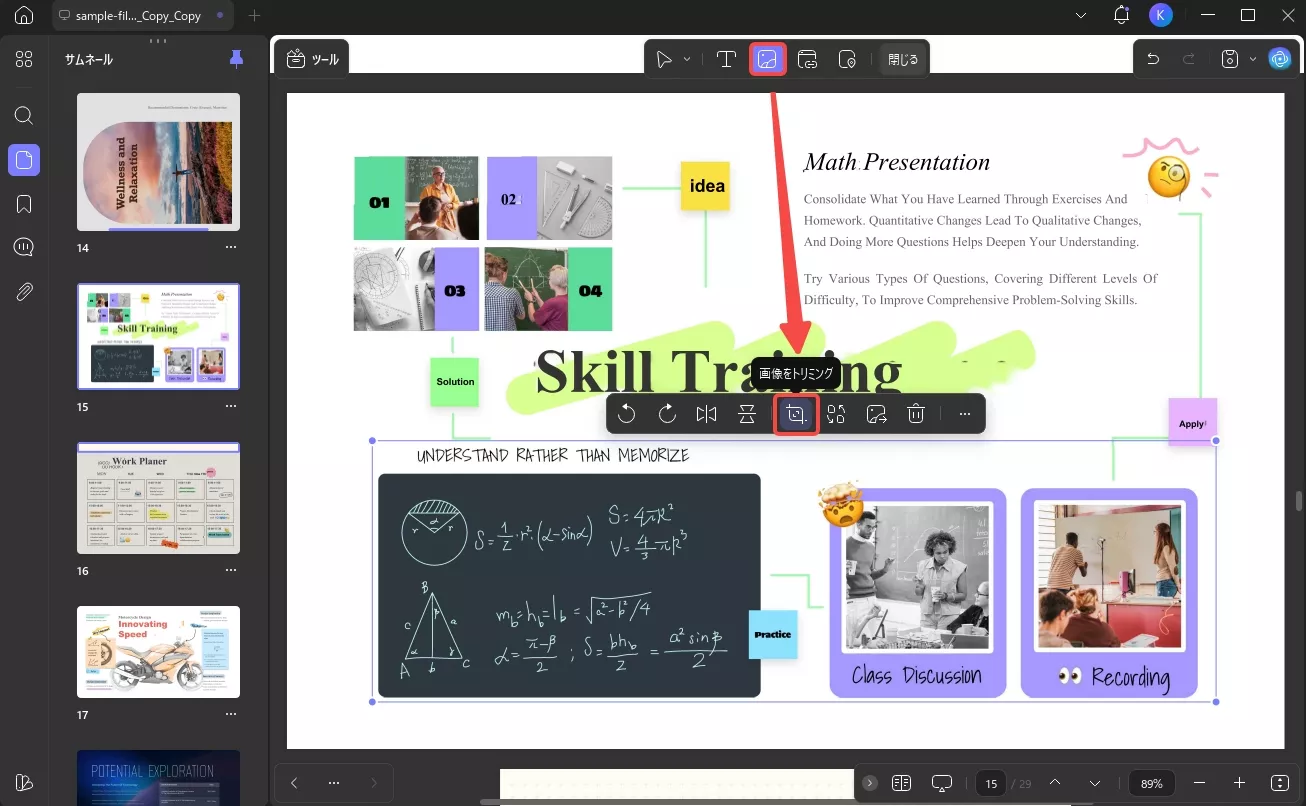Click the four-squares grid icon atop the left sidebar

pyautogui.click(x=24, y=59)
